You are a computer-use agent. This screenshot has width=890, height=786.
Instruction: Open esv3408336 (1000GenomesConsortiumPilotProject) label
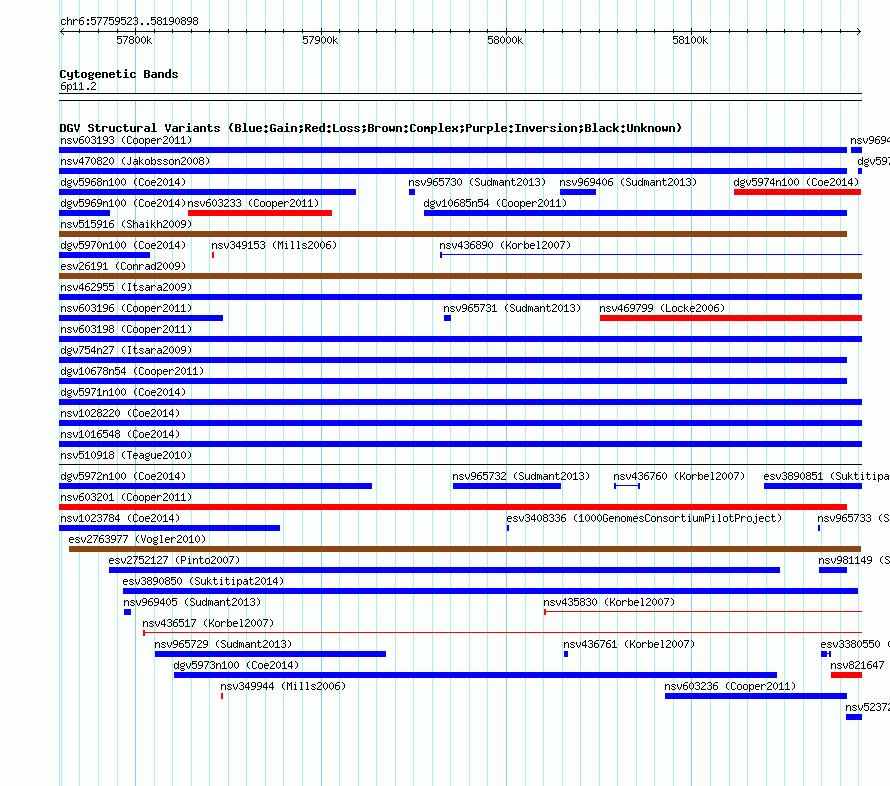coord(644,518)
